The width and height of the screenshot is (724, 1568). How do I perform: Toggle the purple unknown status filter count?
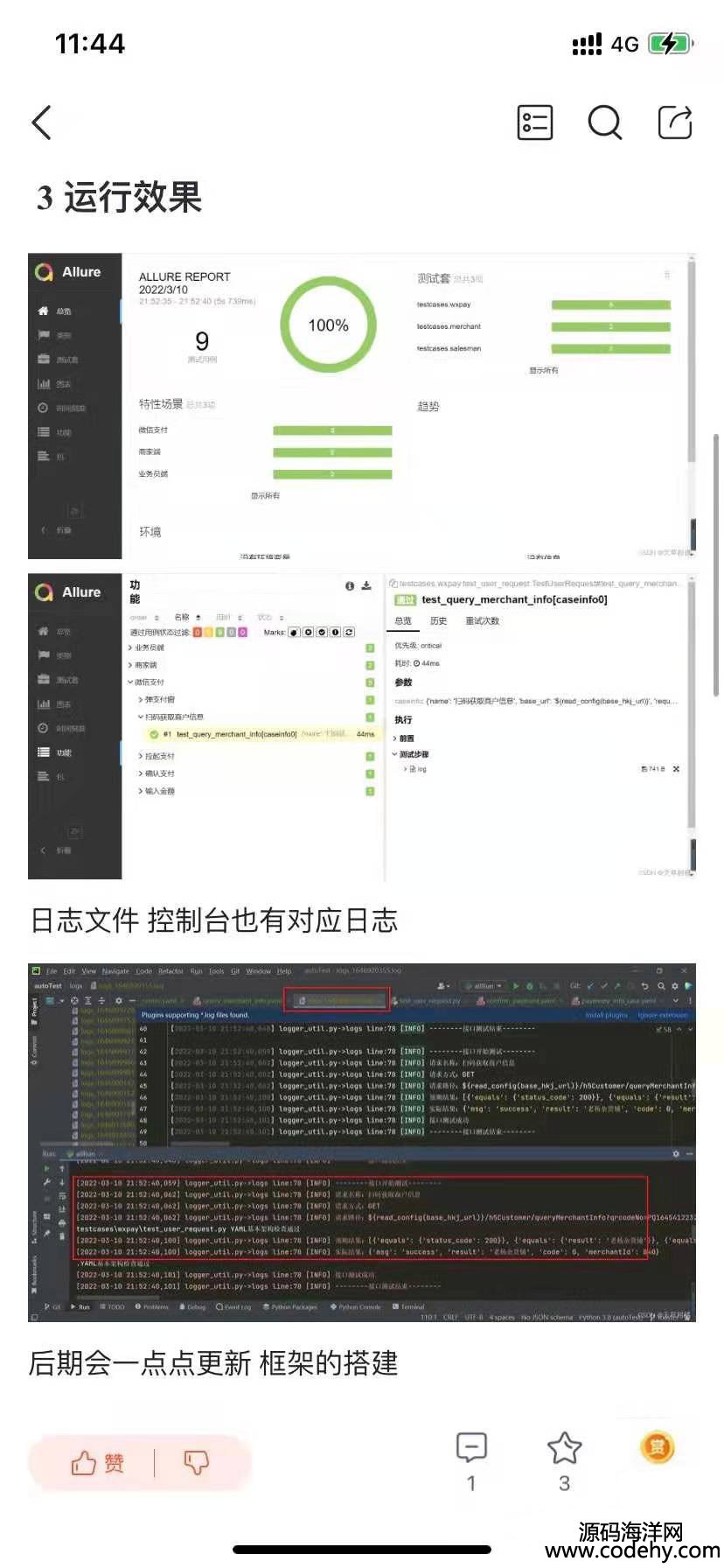[x=242, y=632]
